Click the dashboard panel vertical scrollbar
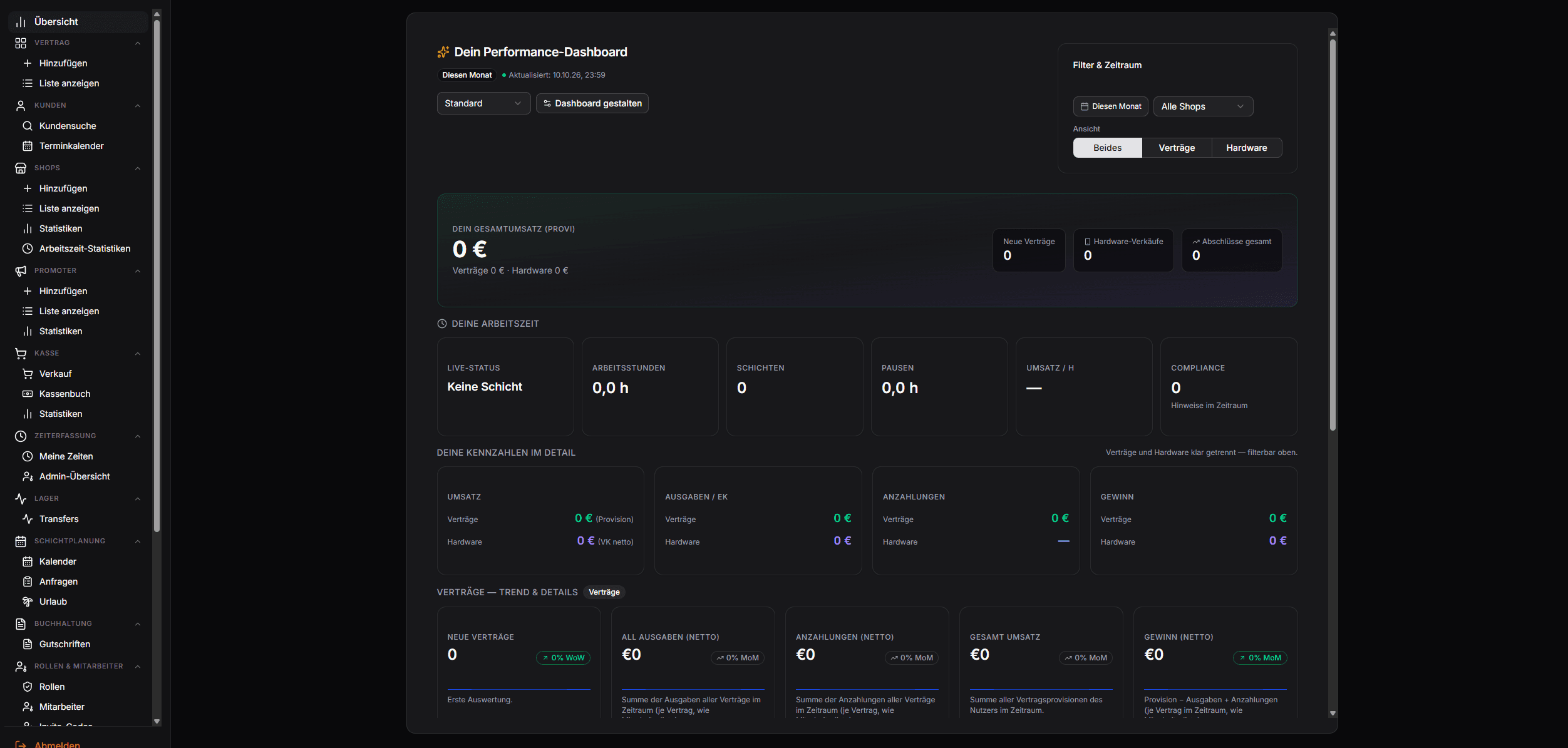Screen dimensions: 1568x748 tap(1333, 235)
